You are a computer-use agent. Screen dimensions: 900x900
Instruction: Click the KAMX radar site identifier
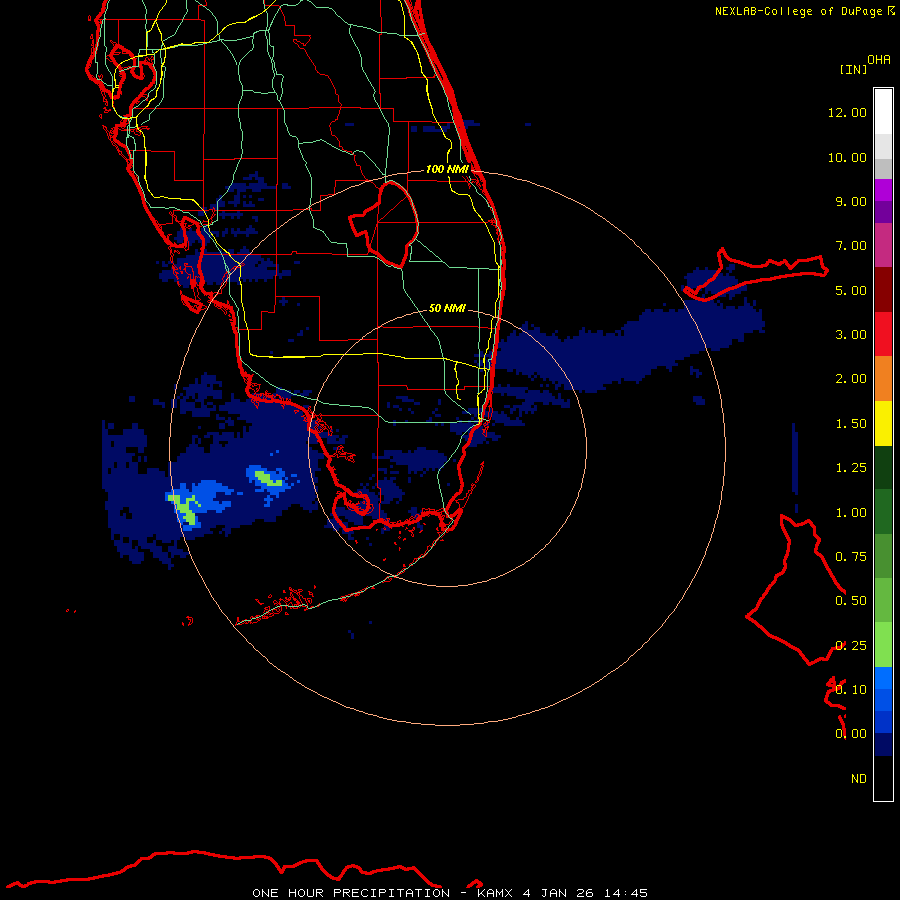495,893
